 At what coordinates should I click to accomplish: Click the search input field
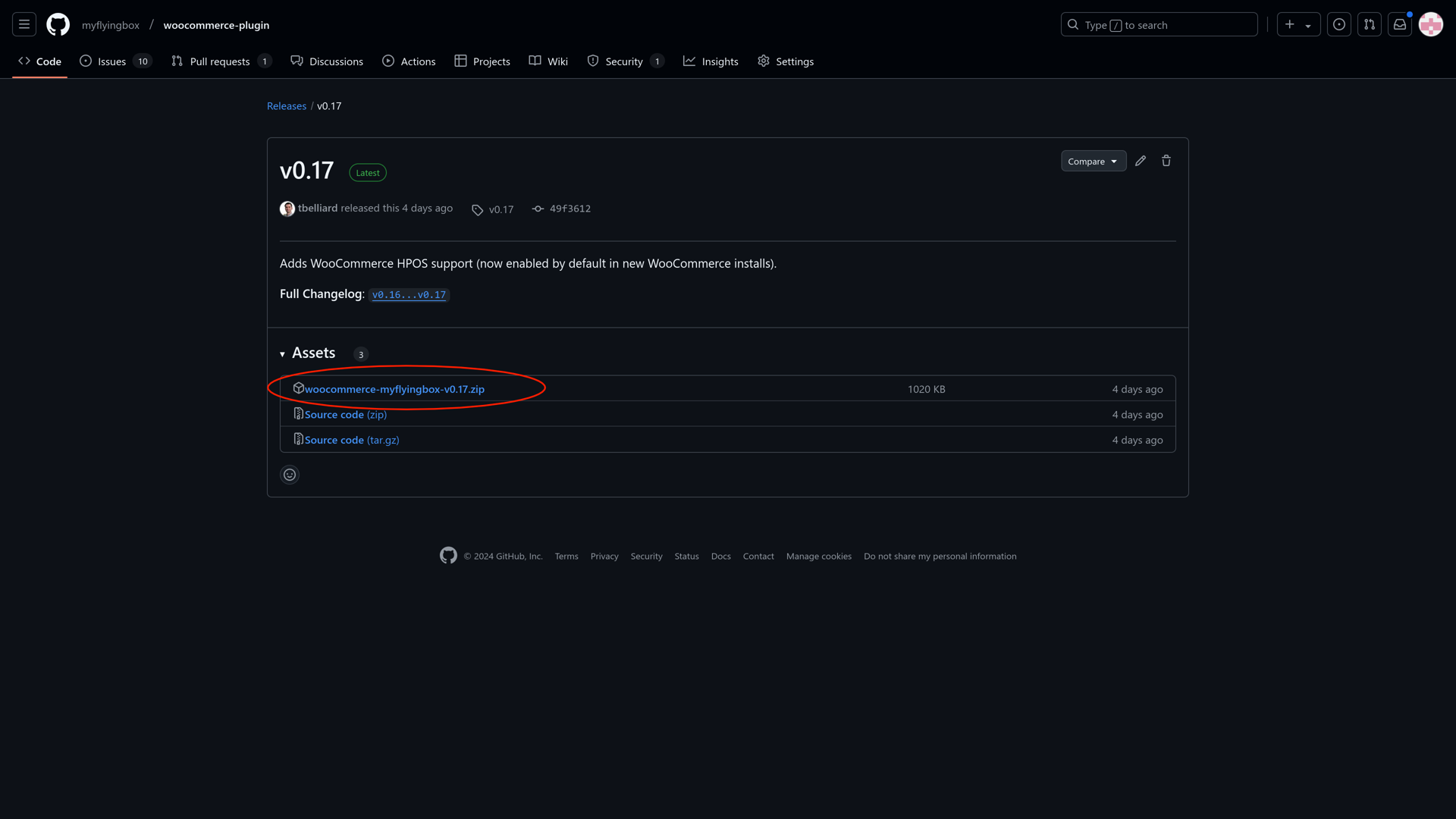click(x=1159, y=25)
